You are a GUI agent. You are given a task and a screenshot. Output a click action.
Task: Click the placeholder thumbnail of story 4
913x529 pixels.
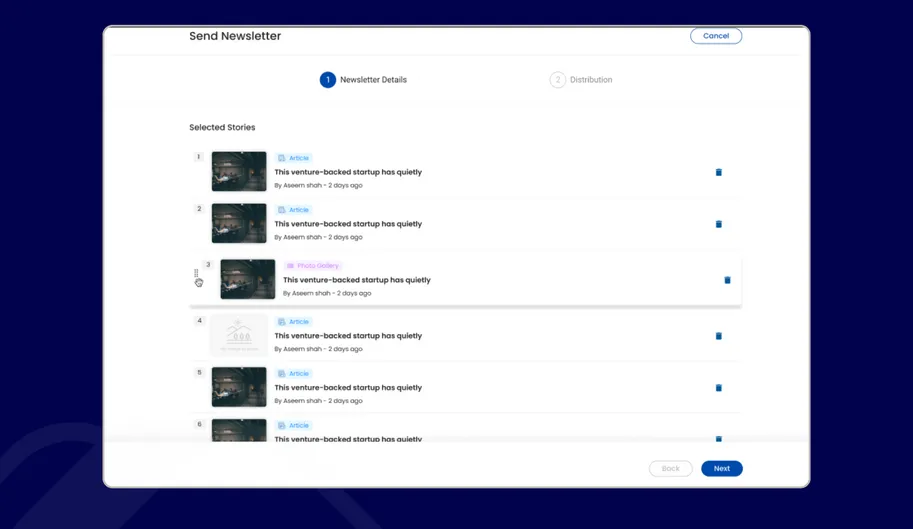coord(239,336)
